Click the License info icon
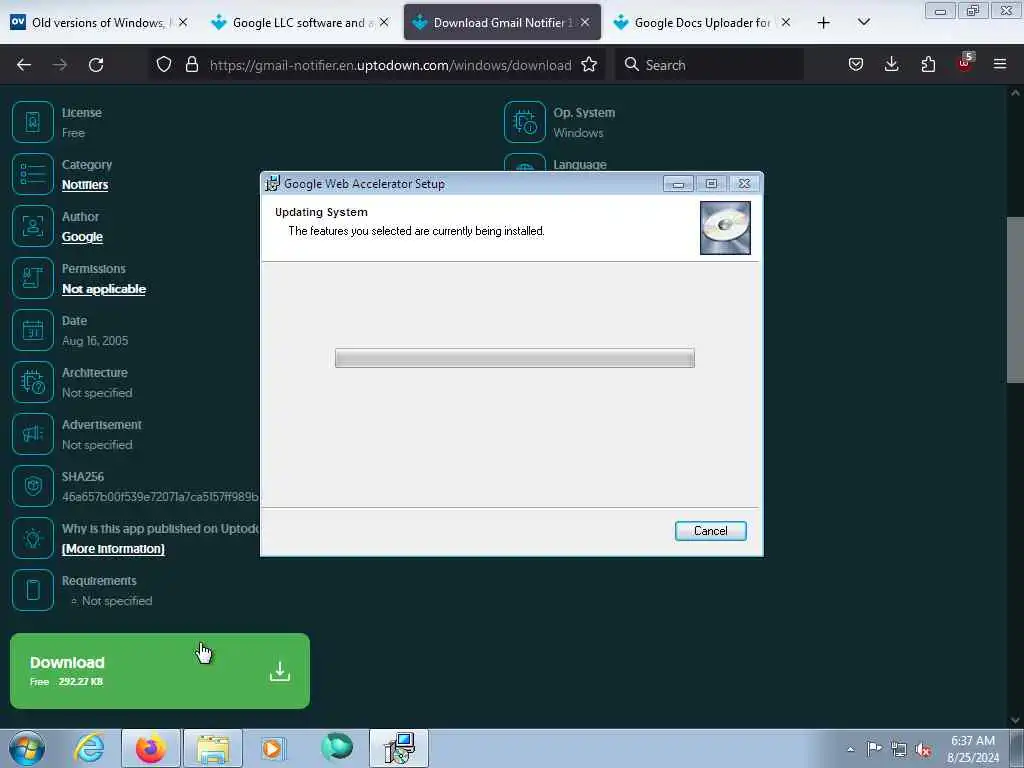 click(33, 122)
